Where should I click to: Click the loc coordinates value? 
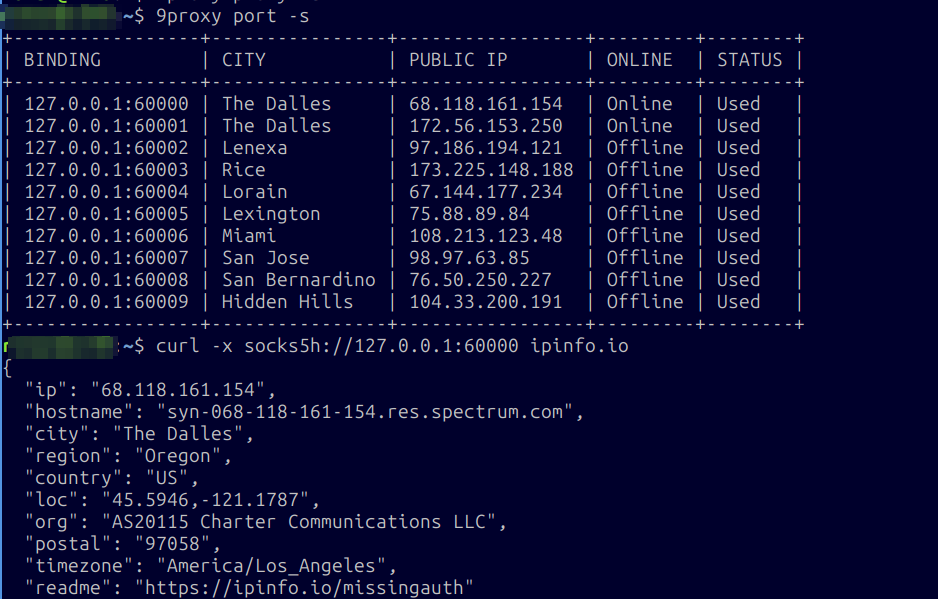click(205, 500)
